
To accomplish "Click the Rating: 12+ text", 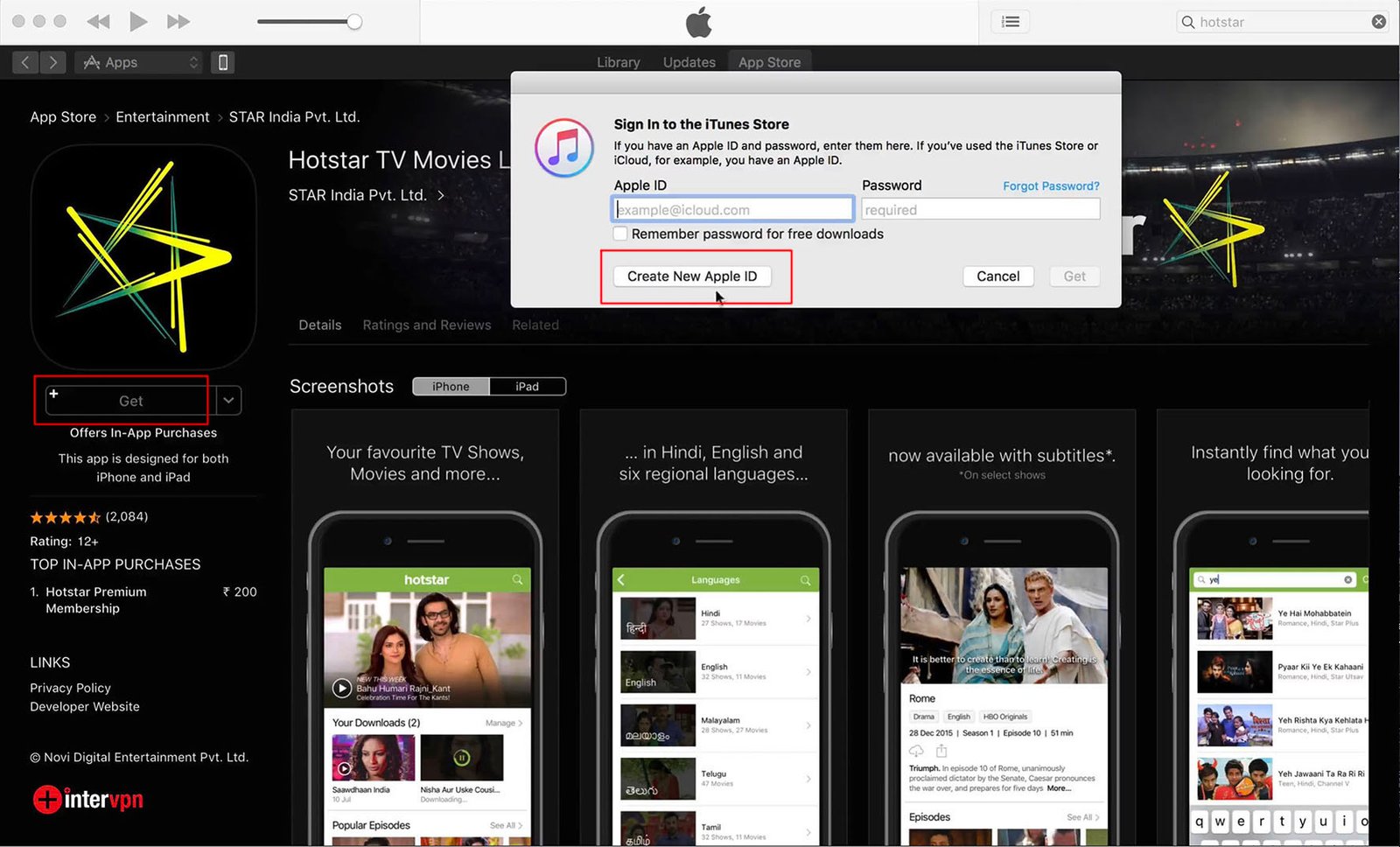I will [64, 541].
